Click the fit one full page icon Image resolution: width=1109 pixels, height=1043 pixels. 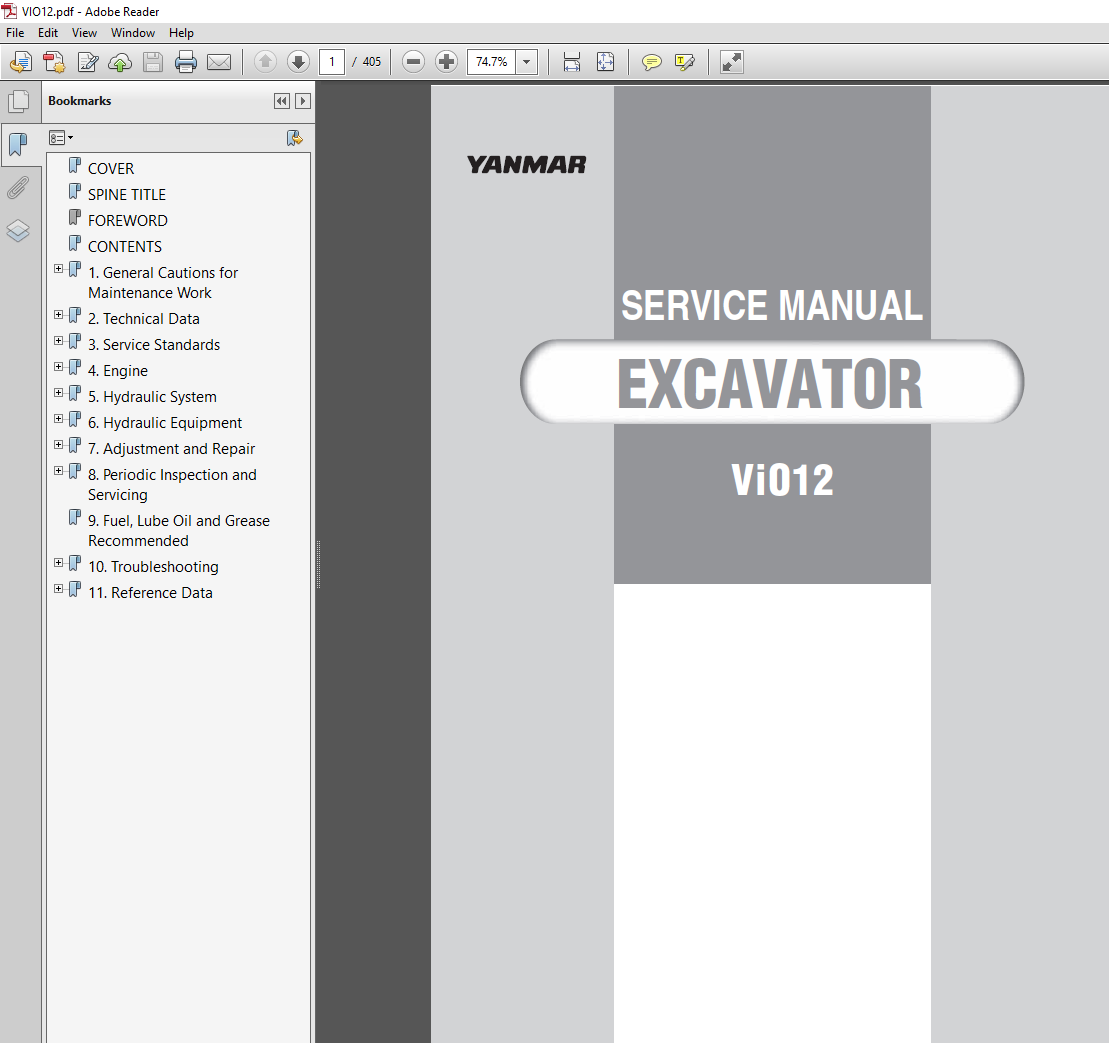coord(605,62)
